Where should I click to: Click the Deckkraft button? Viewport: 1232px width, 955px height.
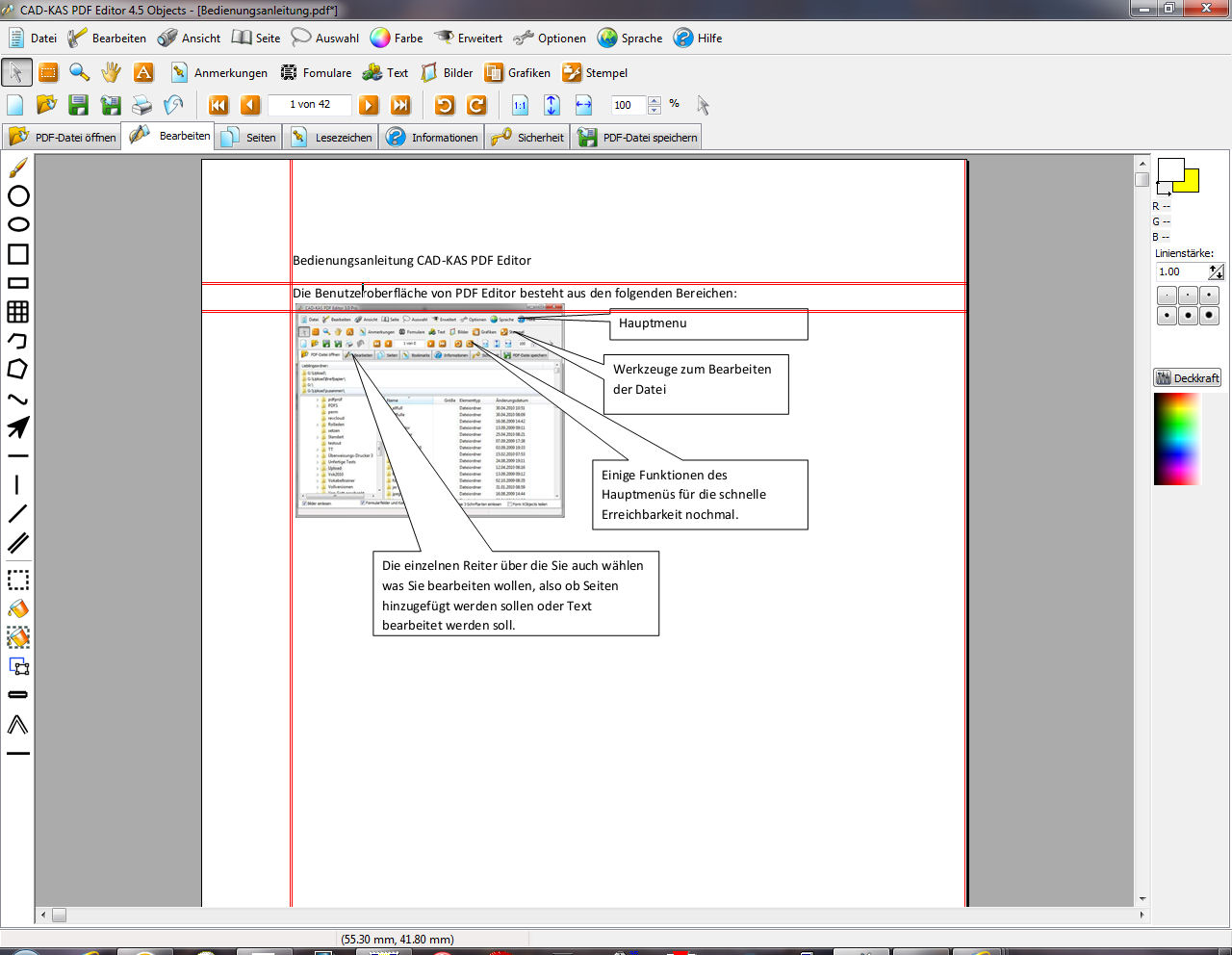click(x=1188, y=378)
